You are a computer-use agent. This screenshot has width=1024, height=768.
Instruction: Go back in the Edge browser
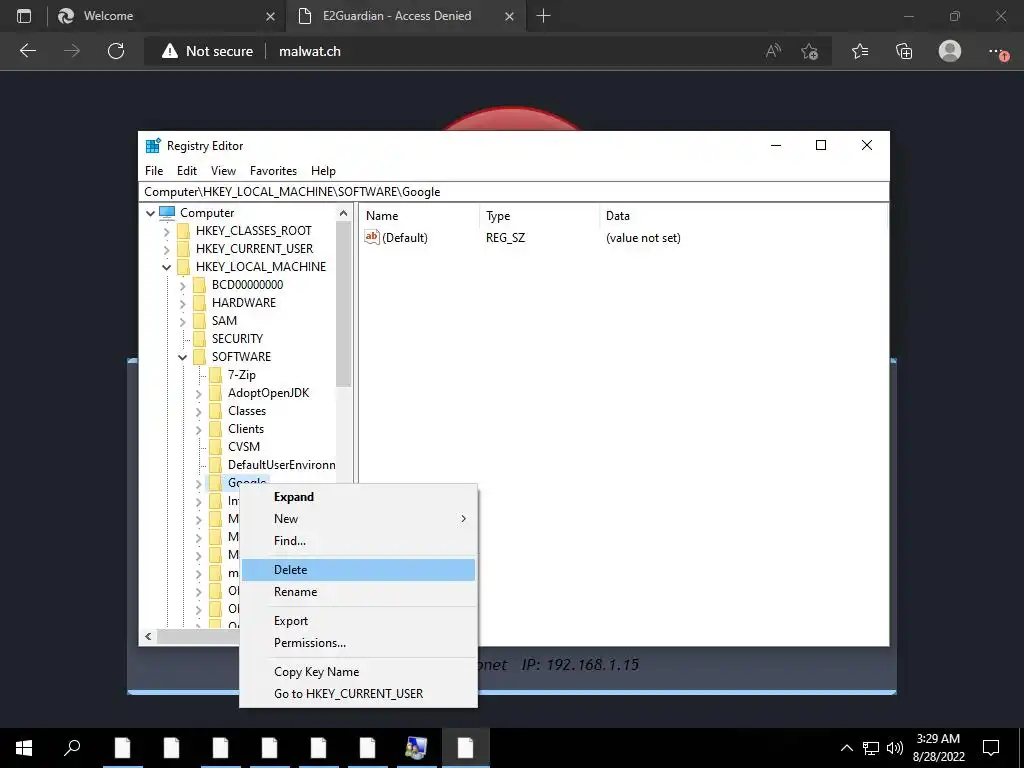click(28, 51)
